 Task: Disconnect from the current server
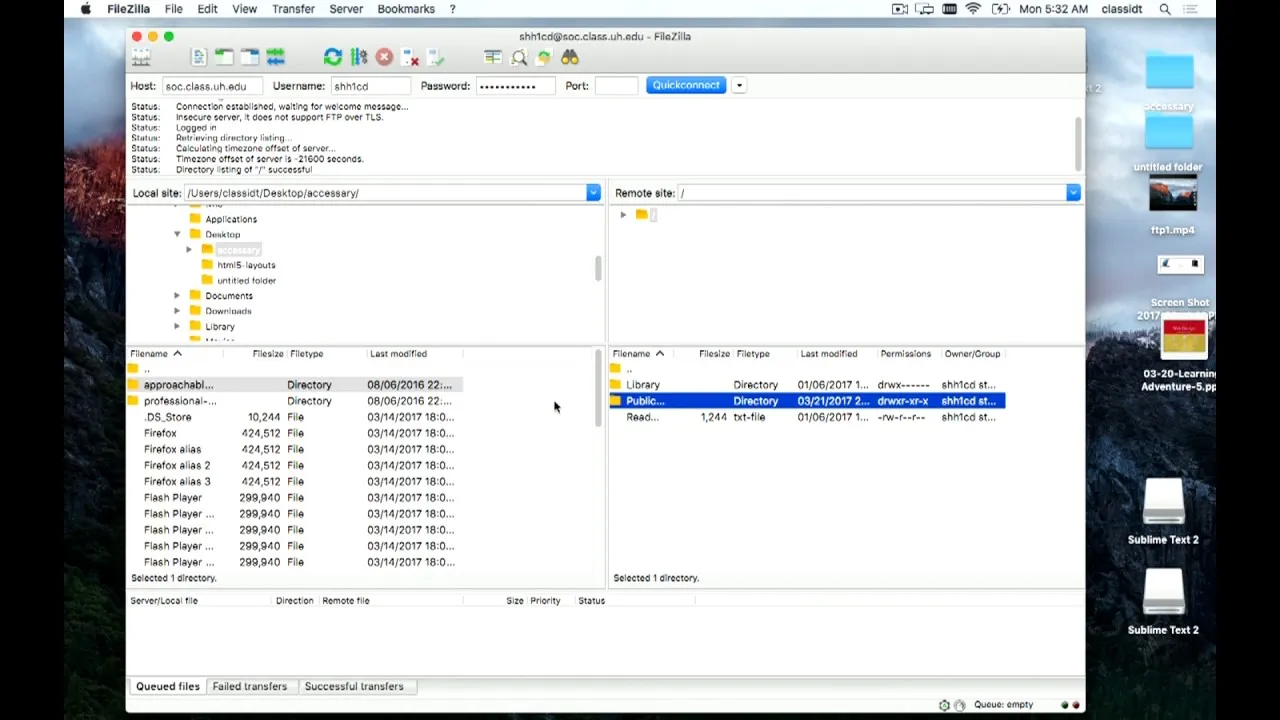coord(410,57)
